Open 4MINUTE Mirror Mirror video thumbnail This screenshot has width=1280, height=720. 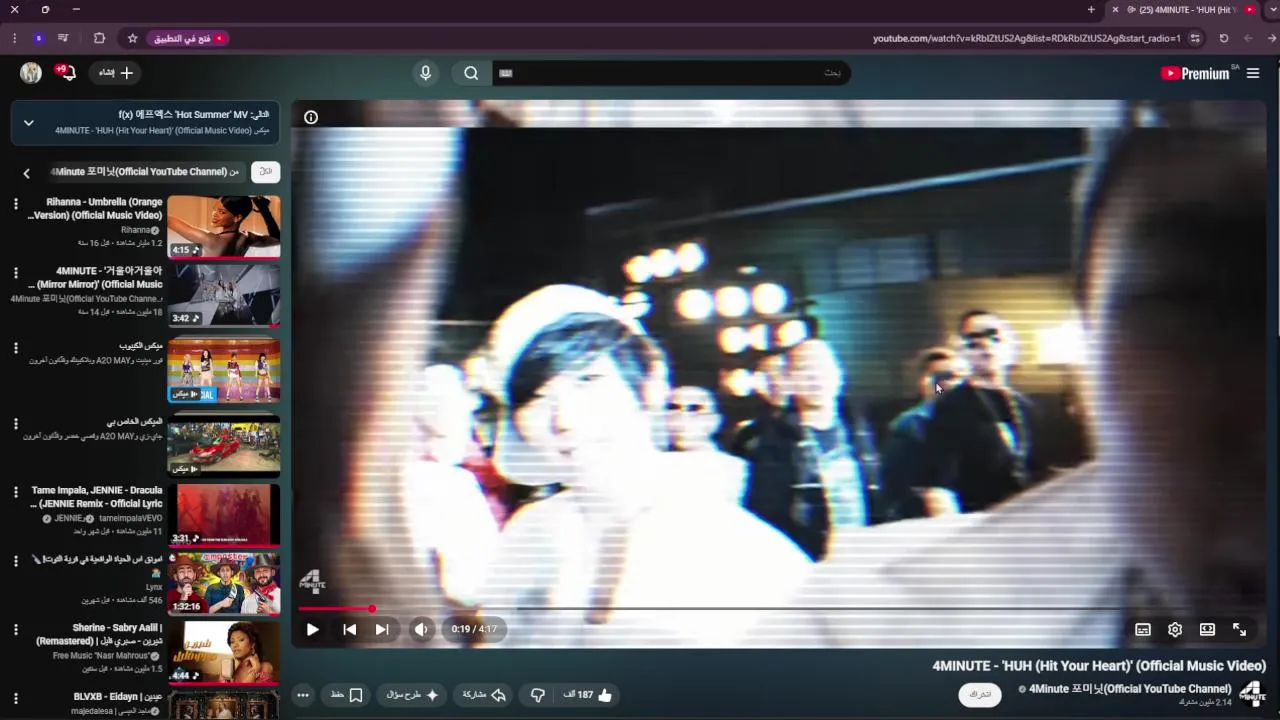tap(224, 296)
